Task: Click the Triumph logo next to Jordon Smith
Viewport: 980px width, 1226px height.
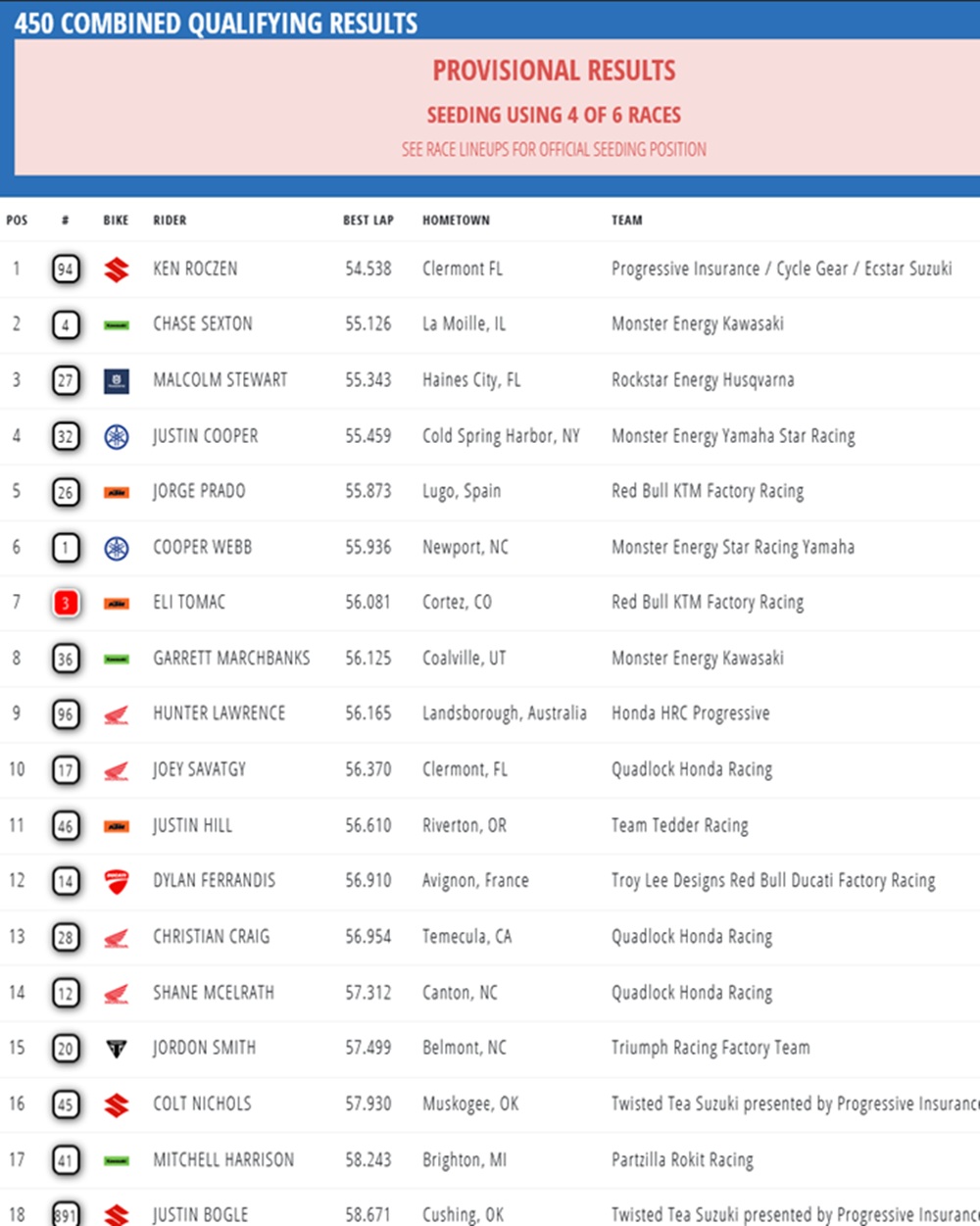Action: point(117,1049)
